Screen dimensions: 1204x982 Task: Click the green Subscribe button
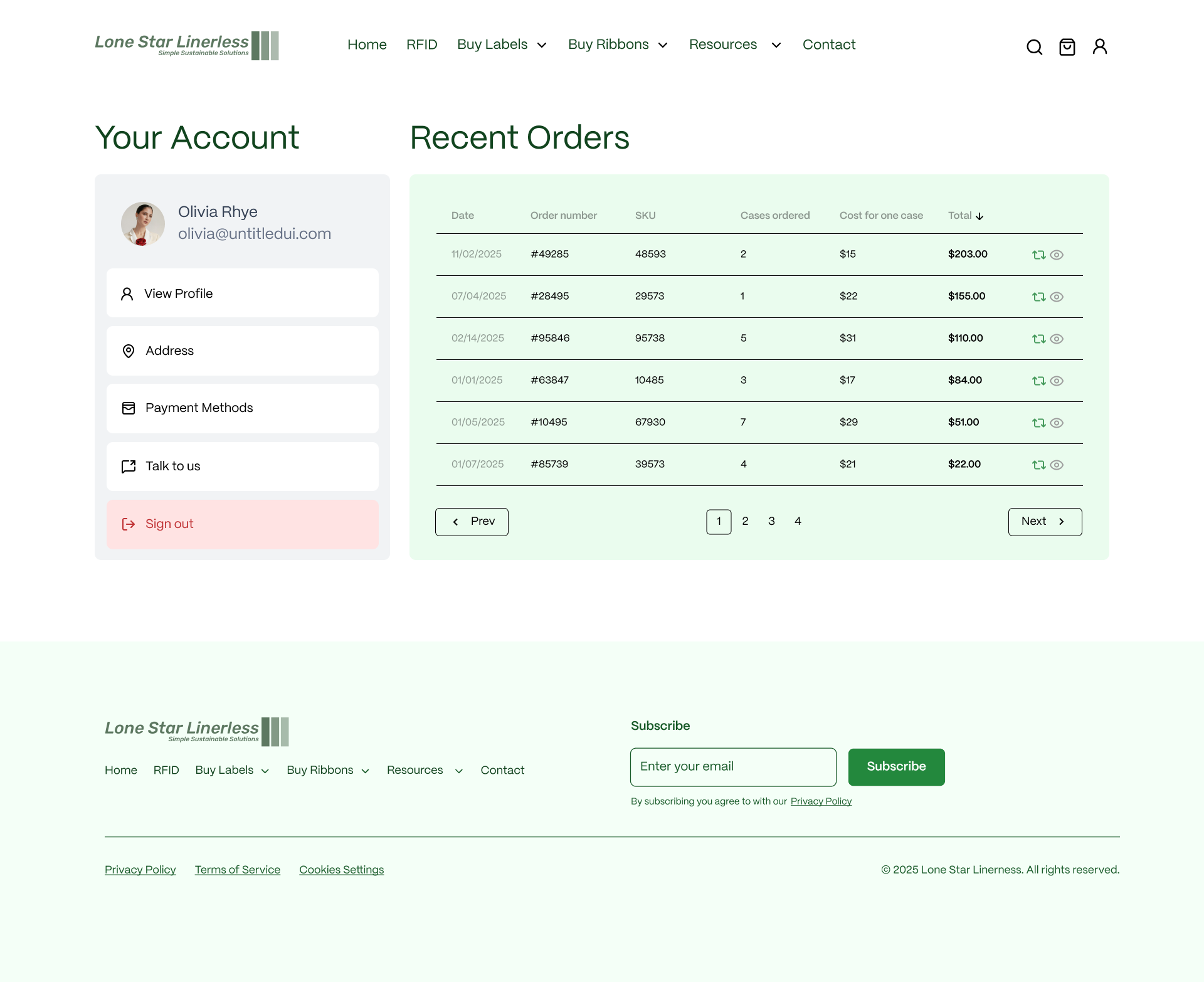[896, 766]
